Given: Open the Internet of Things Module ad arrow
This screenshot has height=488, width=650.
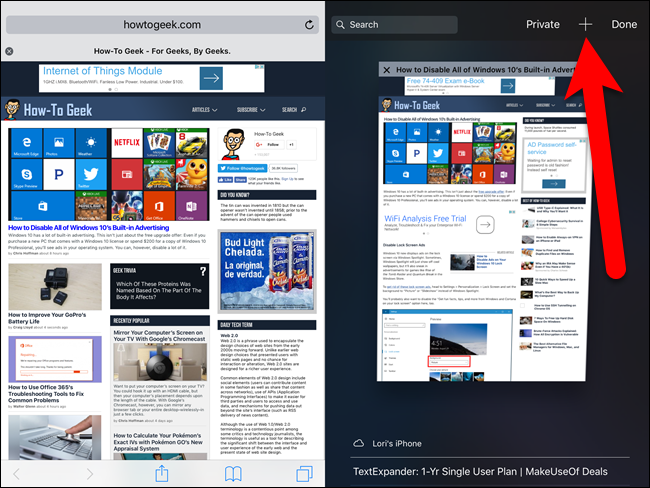Looking at the screenshot, I should 211,78.
